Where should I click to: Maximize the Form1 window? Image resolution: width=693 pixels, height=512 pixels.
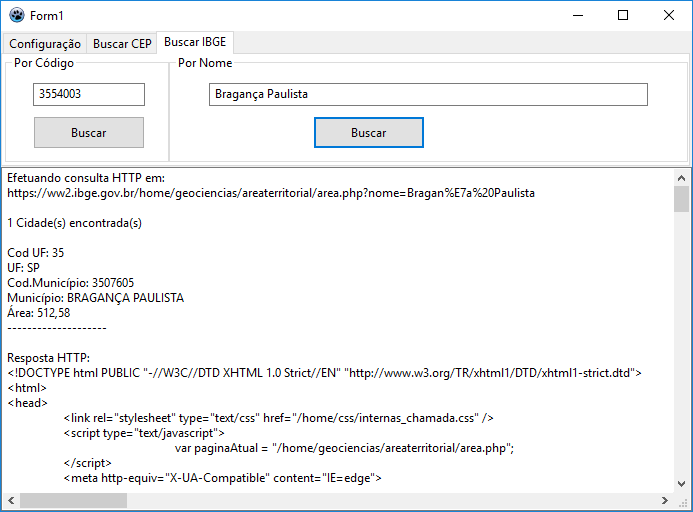(623, 15)
